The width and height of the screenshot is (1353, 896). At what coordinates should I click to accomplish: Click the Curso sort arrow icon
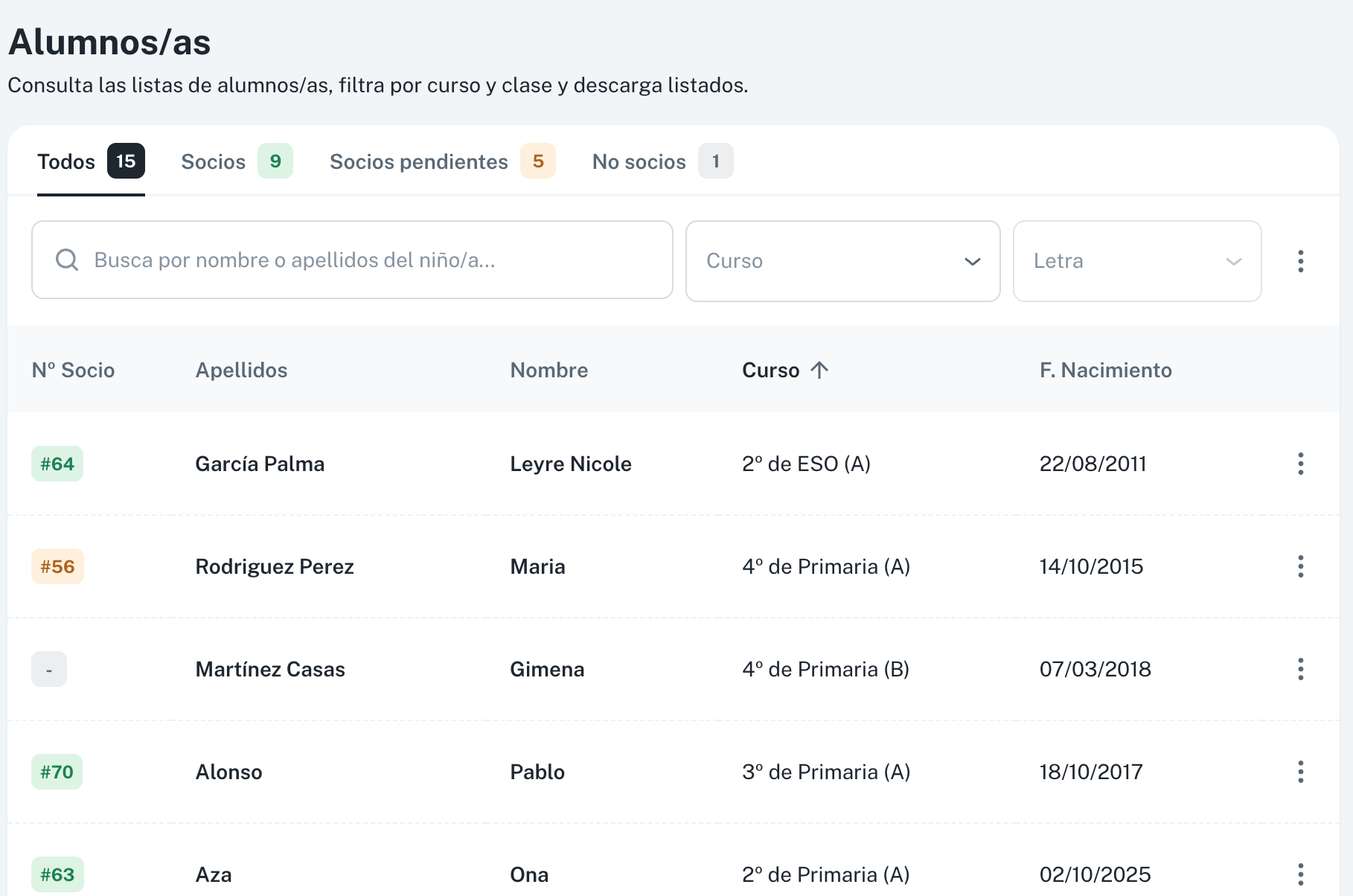tap(819, 370)
